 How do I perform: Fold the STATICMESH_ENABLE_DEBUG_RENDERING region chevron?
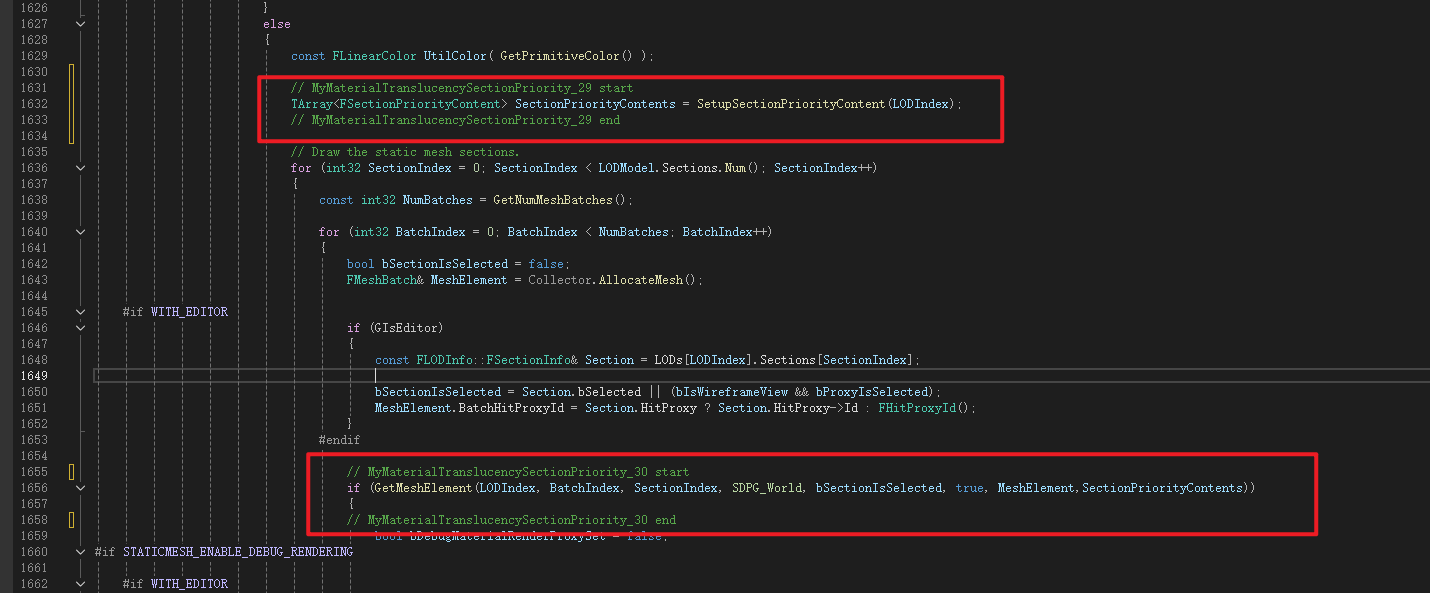click(x=80, y=552)
